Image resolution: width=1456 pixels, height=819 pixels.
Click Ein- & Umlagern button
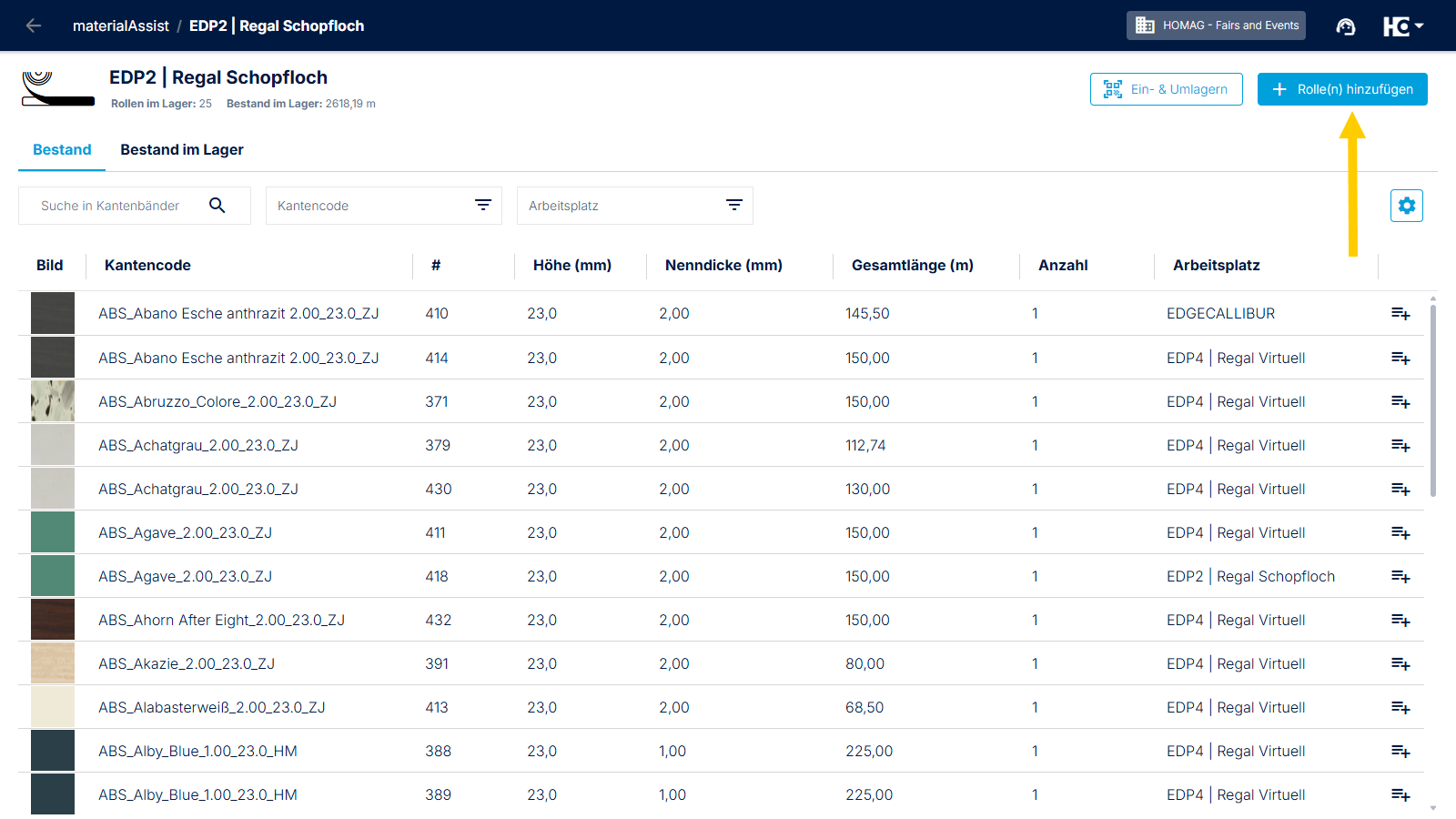pos(1167,89)
